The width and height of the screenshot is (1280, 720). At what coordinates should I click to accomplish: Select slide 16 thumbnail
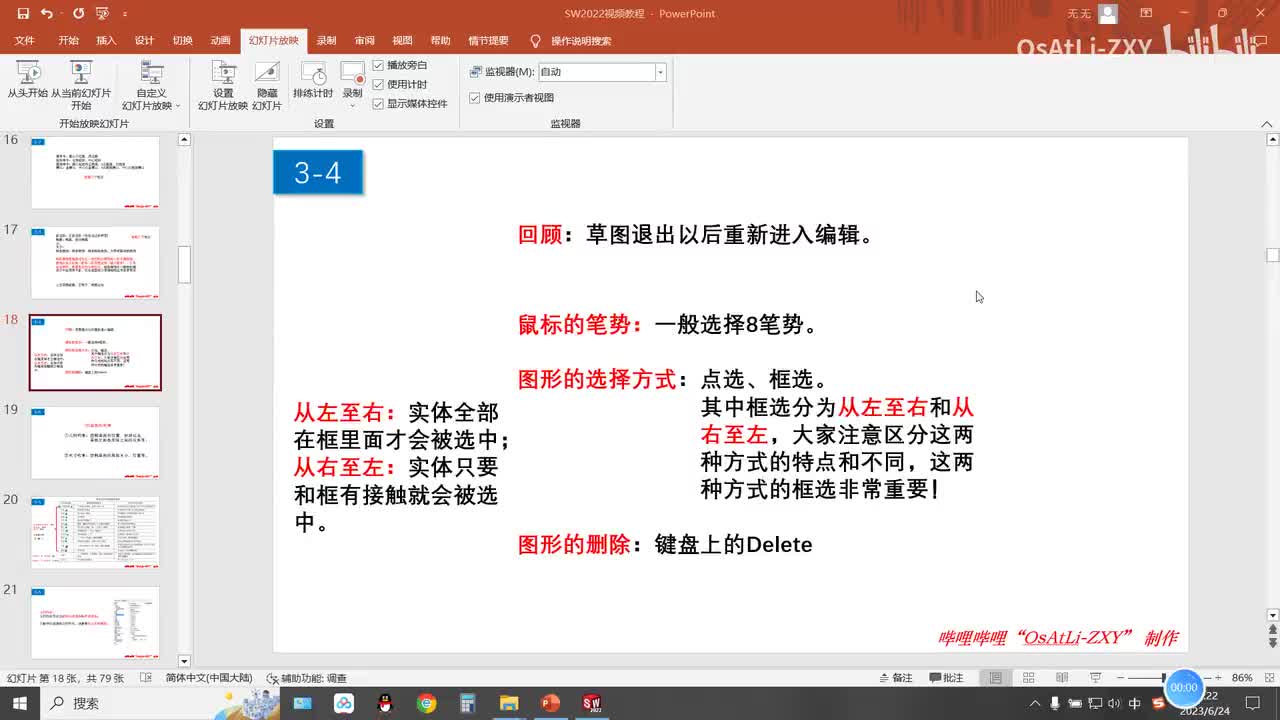(95, 172)
